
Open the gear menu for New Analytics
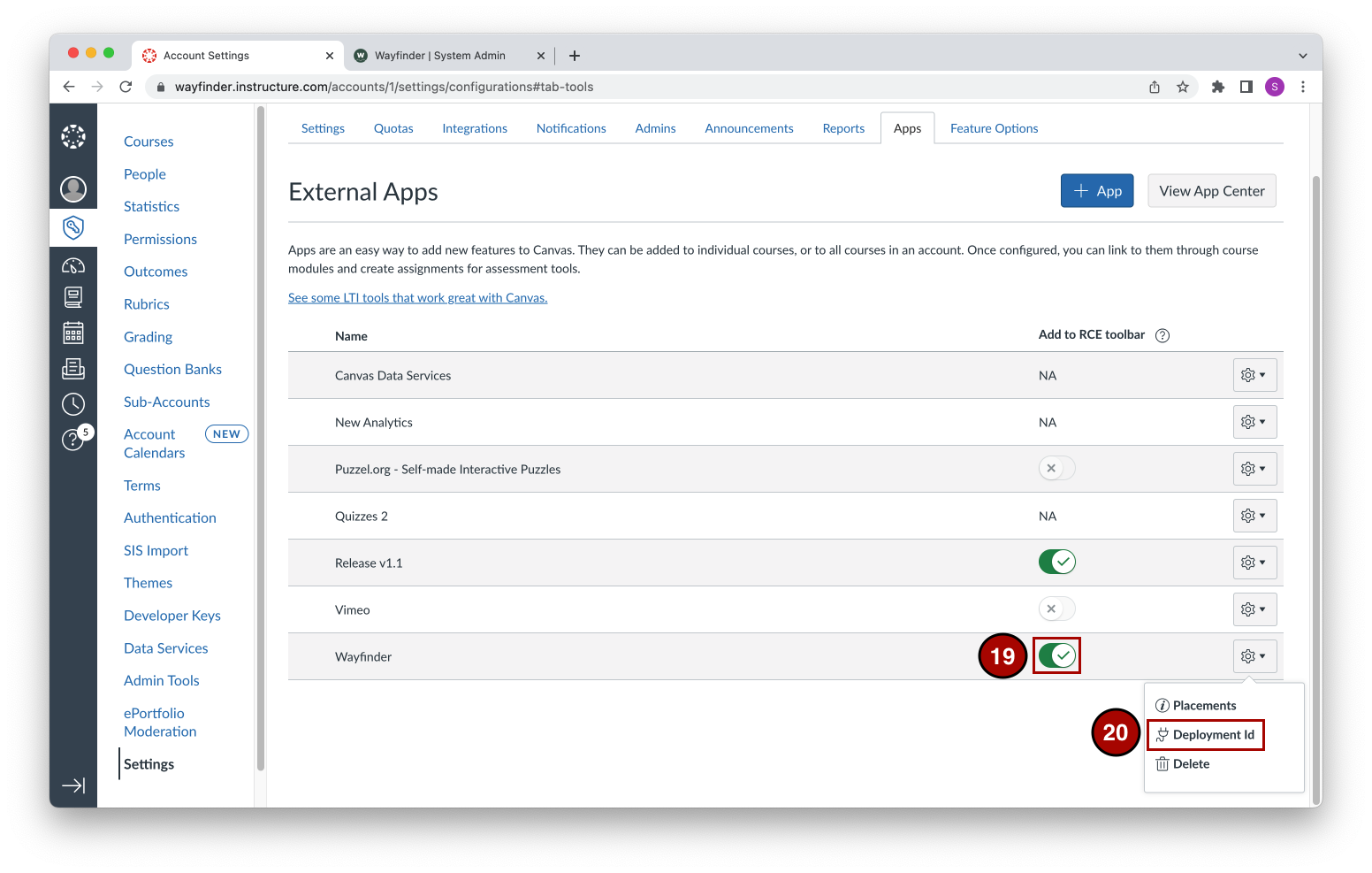[1254, 422]
